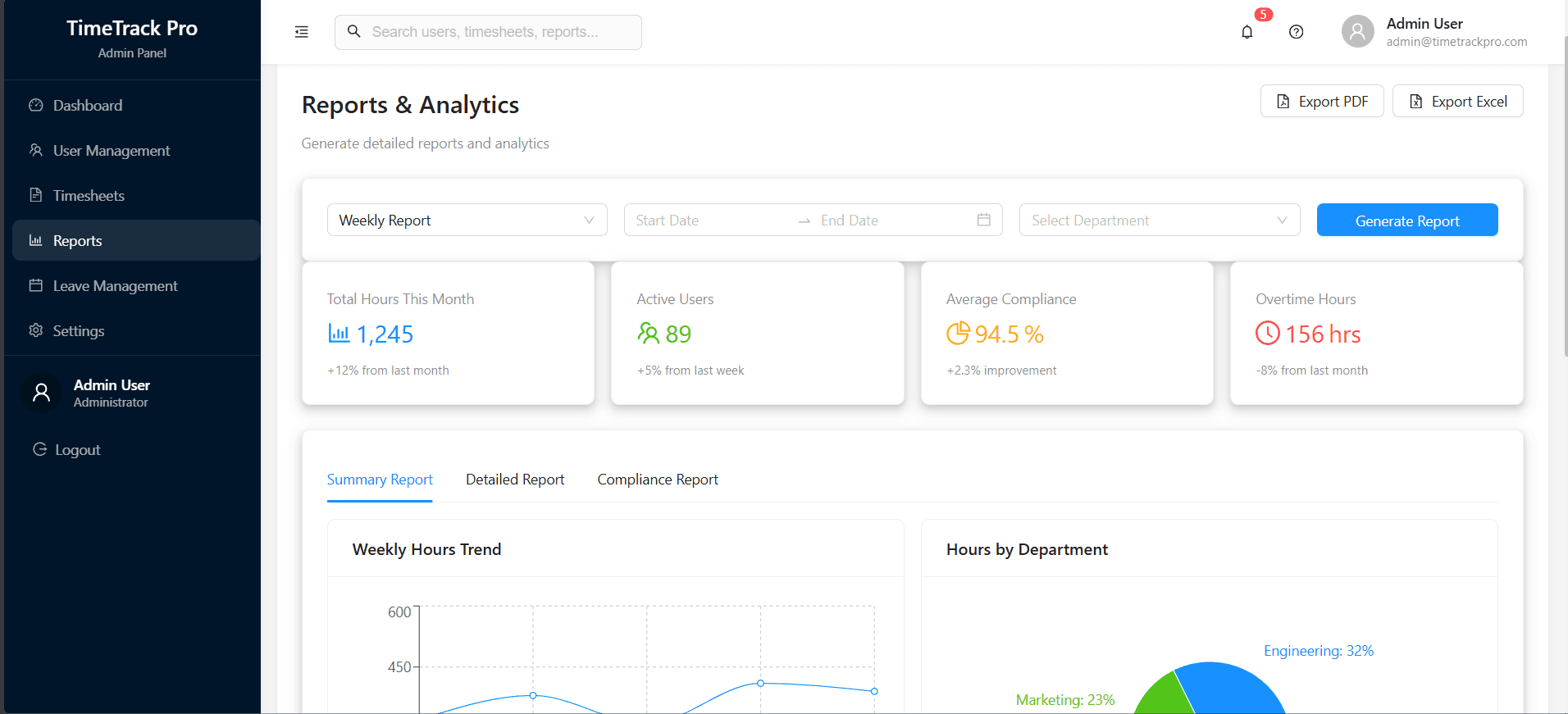Click the blue Engineering pie slice
This screenshot has height=714, width=1568.
click(1230, 687)
